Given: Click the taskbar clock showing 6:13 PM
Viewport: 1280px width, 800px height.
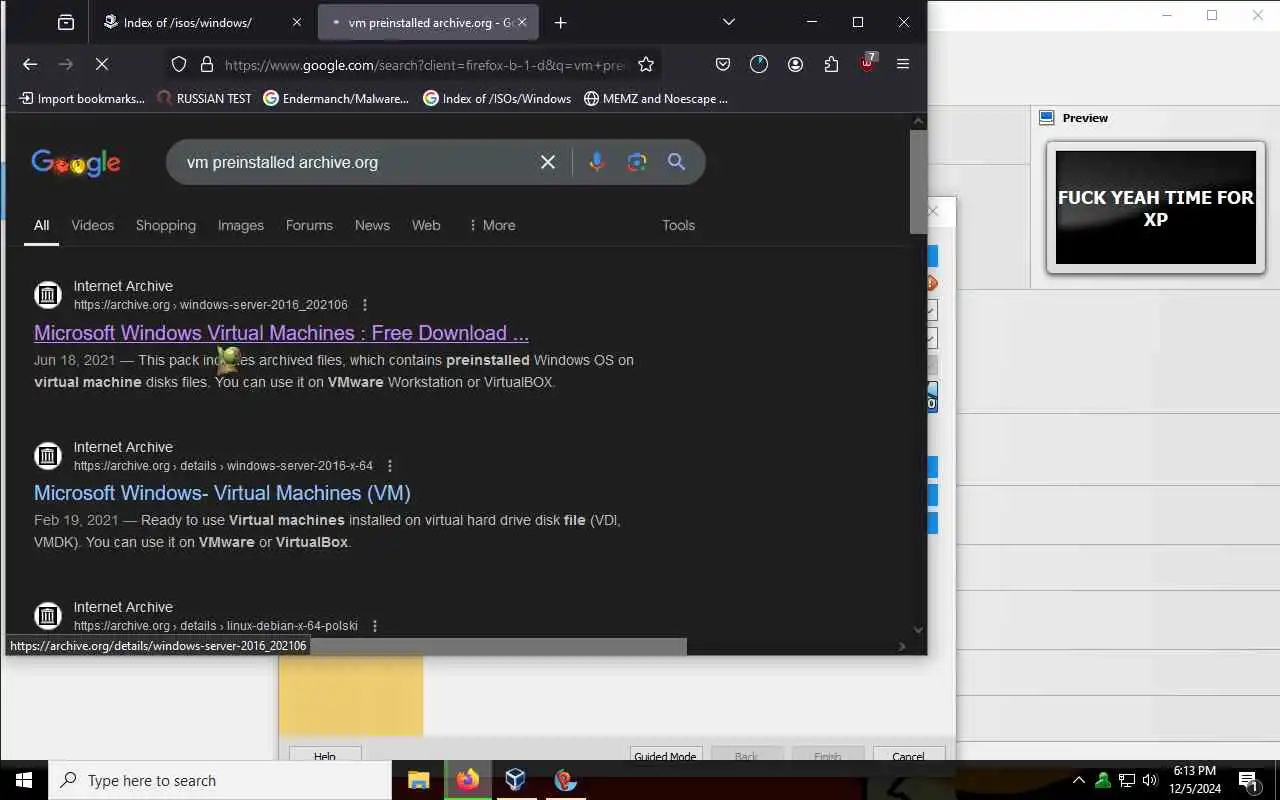Looking at the screenshot, I should coord(1194,780).
